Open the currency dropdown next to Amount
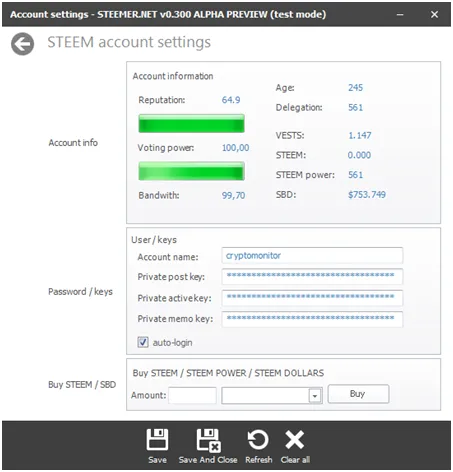 (x=315, y=396)
